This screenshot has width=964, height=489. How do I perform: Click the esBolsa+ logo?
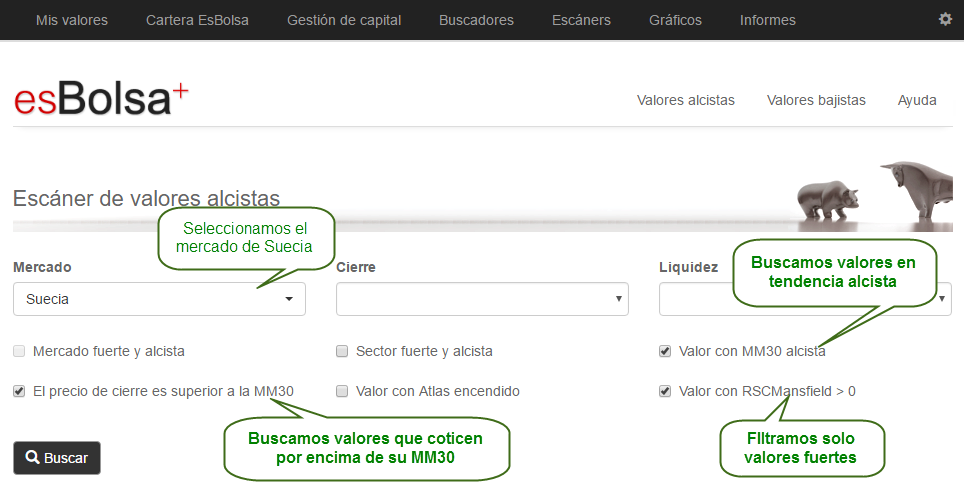(x=101, y=100)
